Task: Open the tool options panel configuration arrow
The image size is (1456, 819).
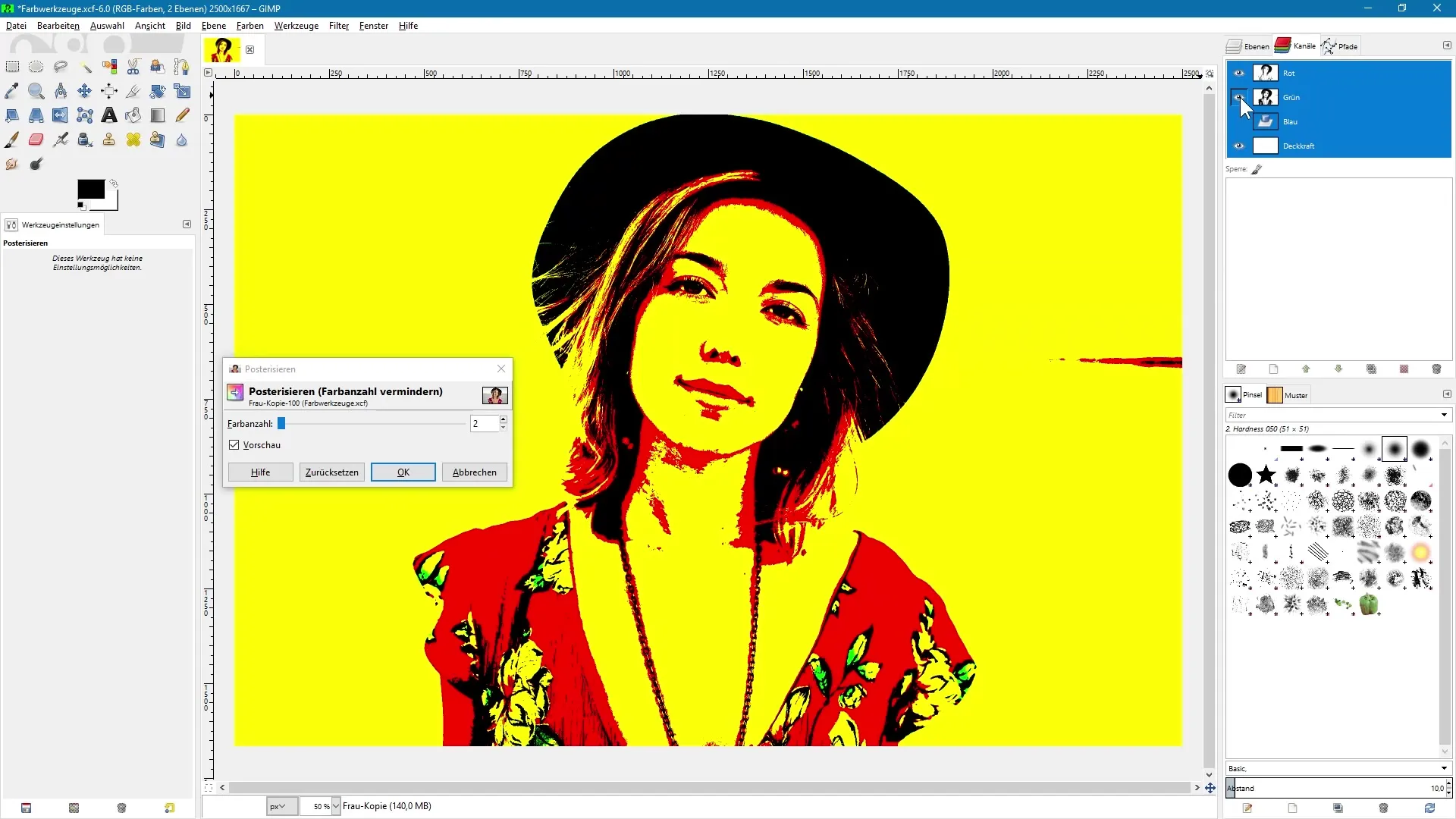Action: (x=187, y=224)
